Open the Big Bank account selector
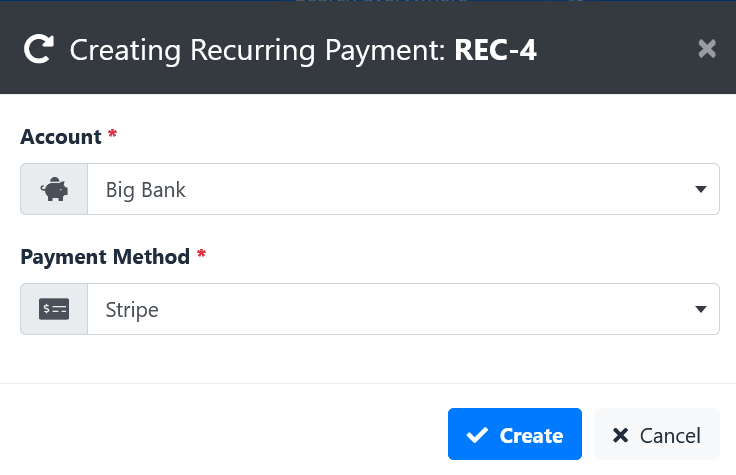The height and width of the screenshot is (475, 736). pyautogui.click(x=403, y=189)
